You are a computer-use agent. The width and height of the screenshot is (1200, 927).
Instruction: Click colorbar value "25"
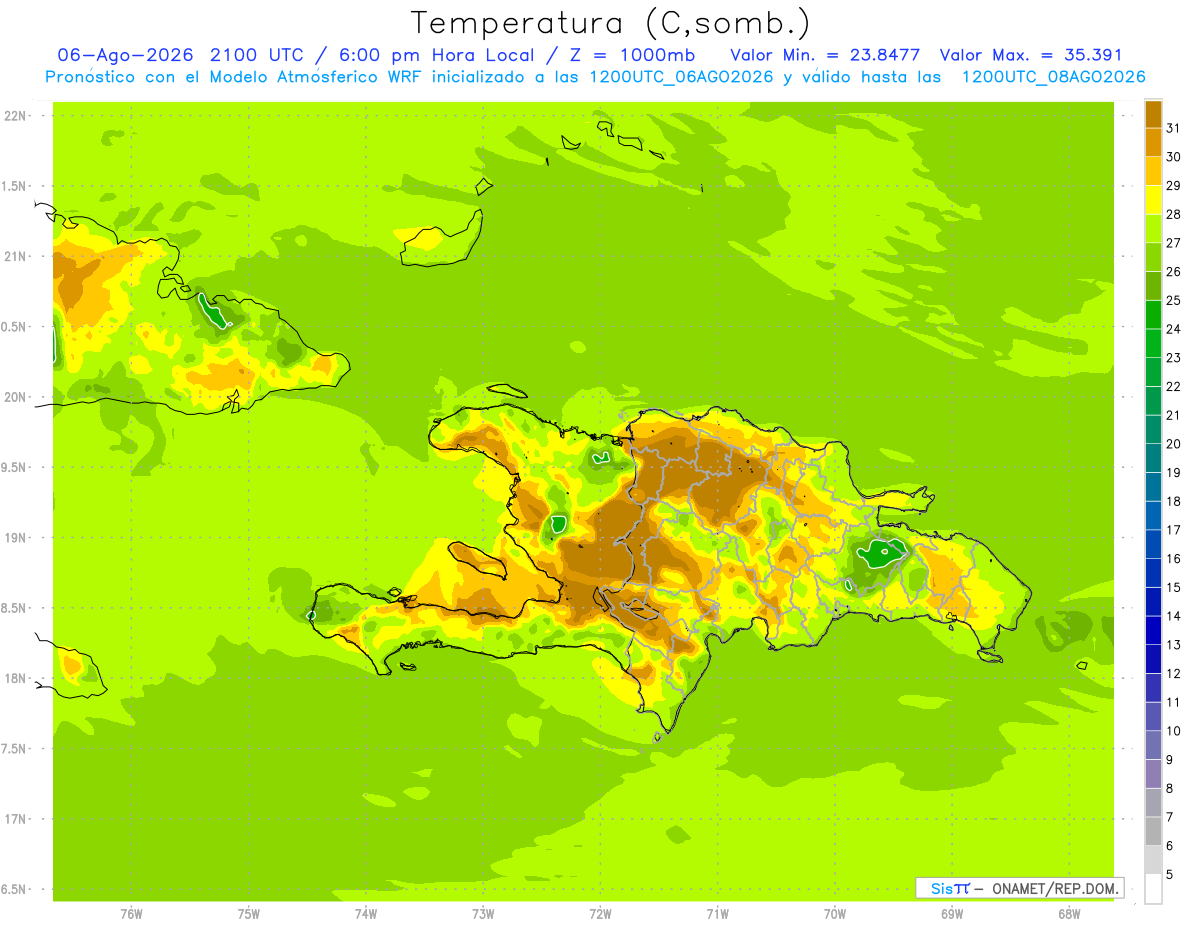click(1173, 300)
